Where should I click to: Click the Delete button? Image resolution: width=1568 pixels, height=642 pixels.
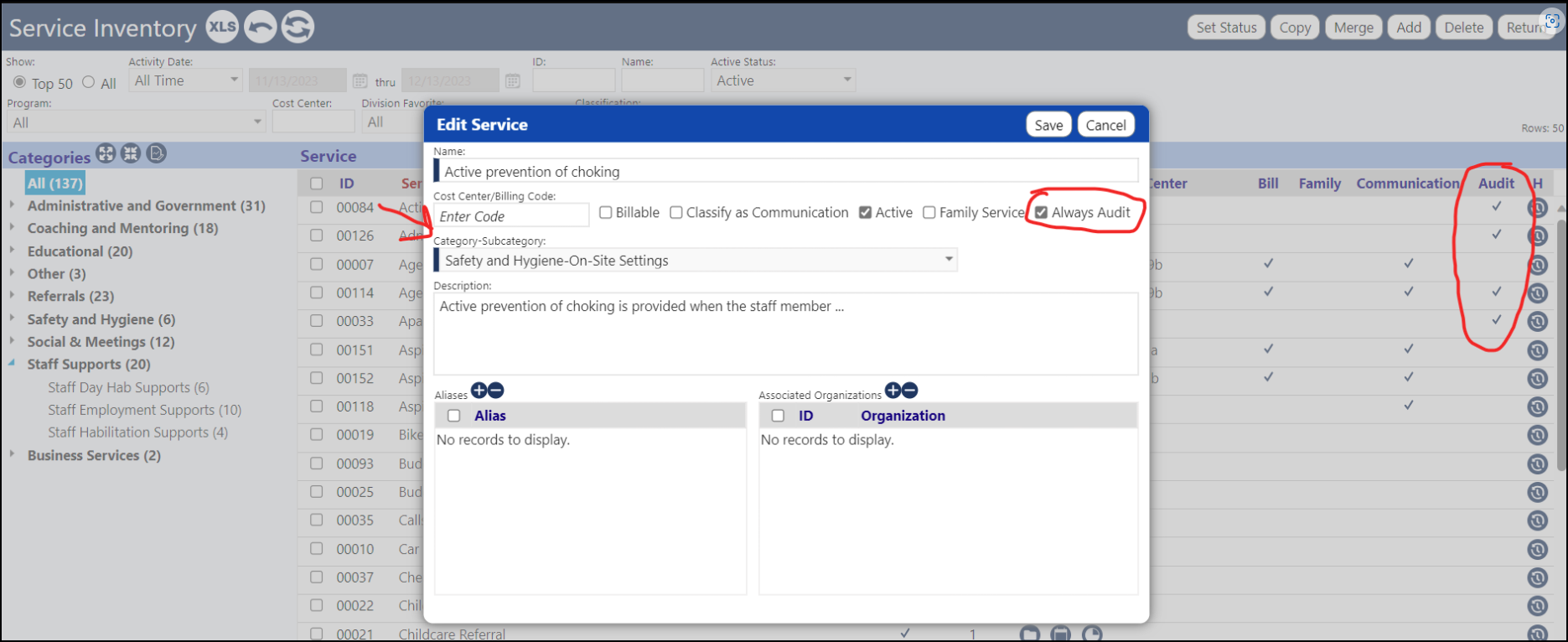click(1464, 28)
